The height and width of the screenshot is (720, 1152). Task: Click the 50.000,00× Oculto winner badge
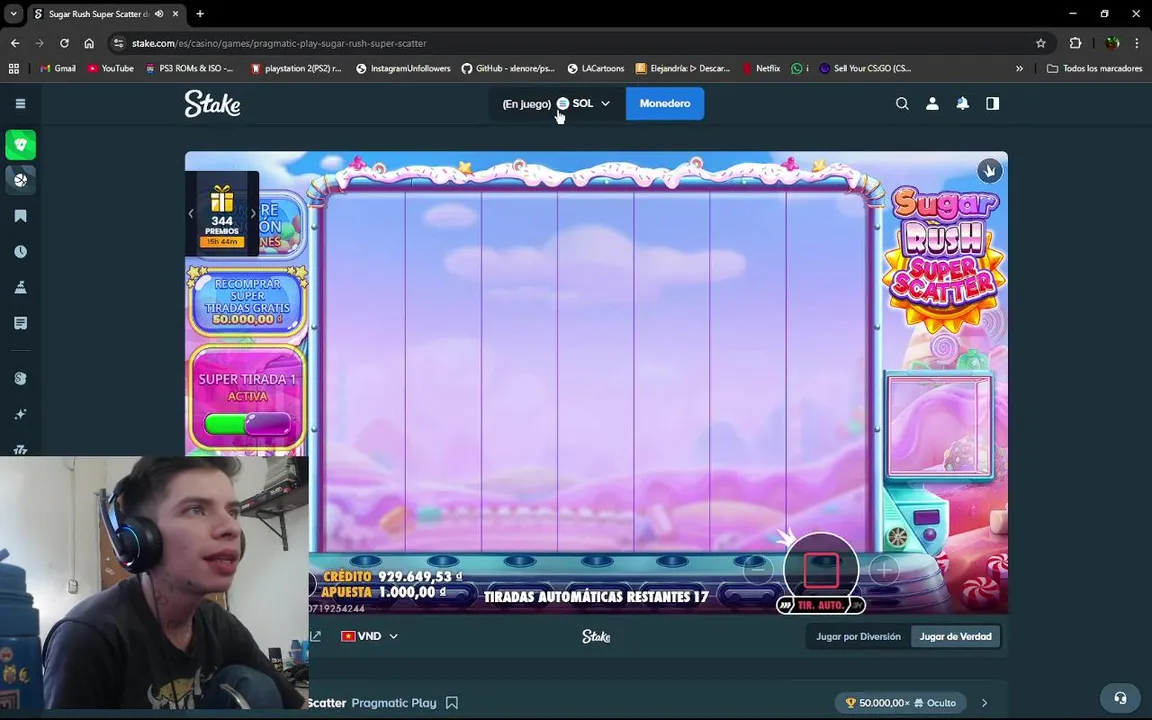pos(901,703)
